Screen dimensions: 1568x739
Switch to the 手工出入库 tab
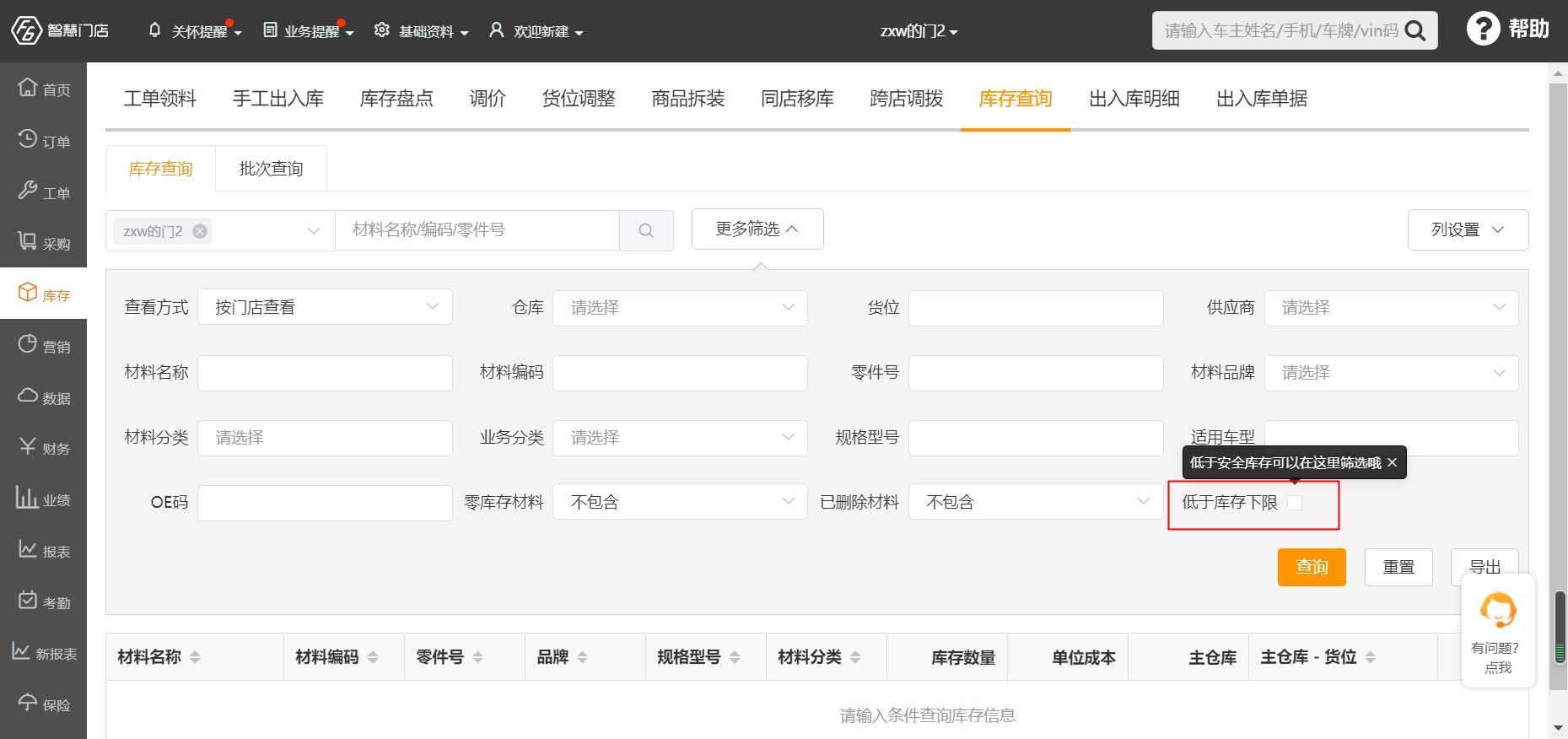(278, 98)
